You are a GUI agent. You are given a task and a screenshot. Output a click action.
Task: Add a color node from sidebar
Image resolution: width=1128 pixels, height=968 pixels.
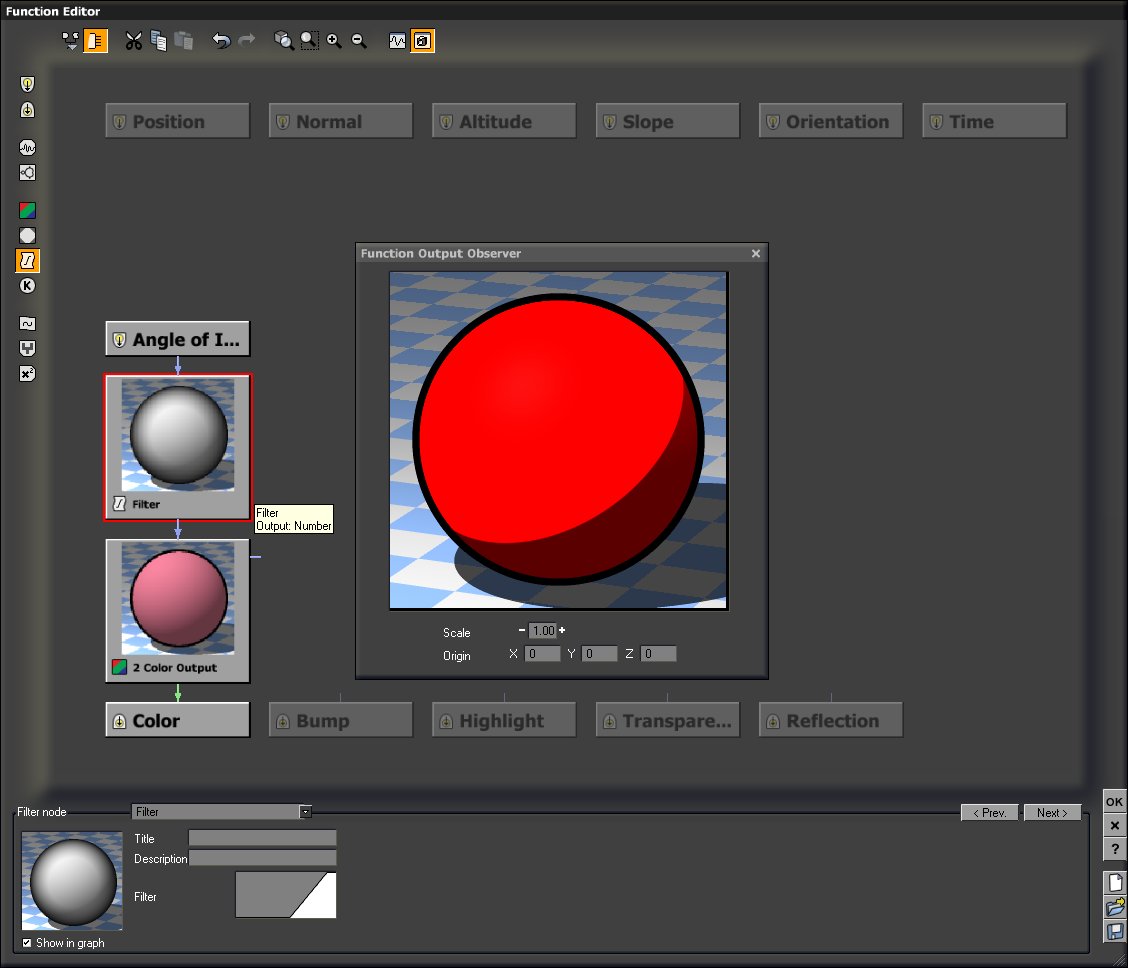pos(28,211)
